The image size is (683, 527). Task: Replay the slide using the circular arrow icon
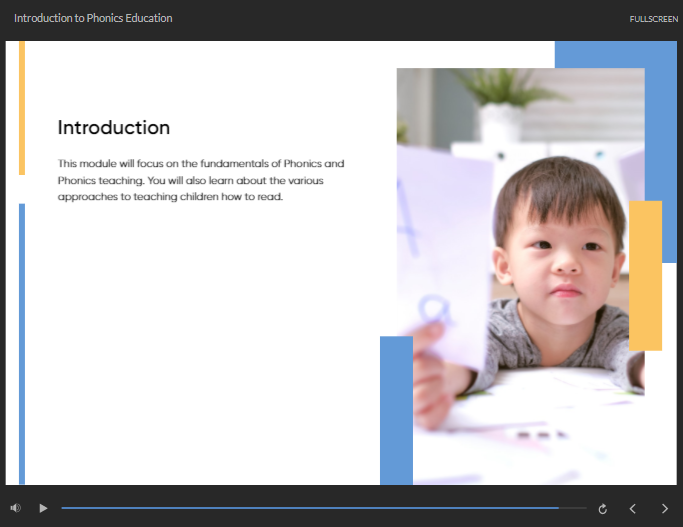click(x=603, y=509)
